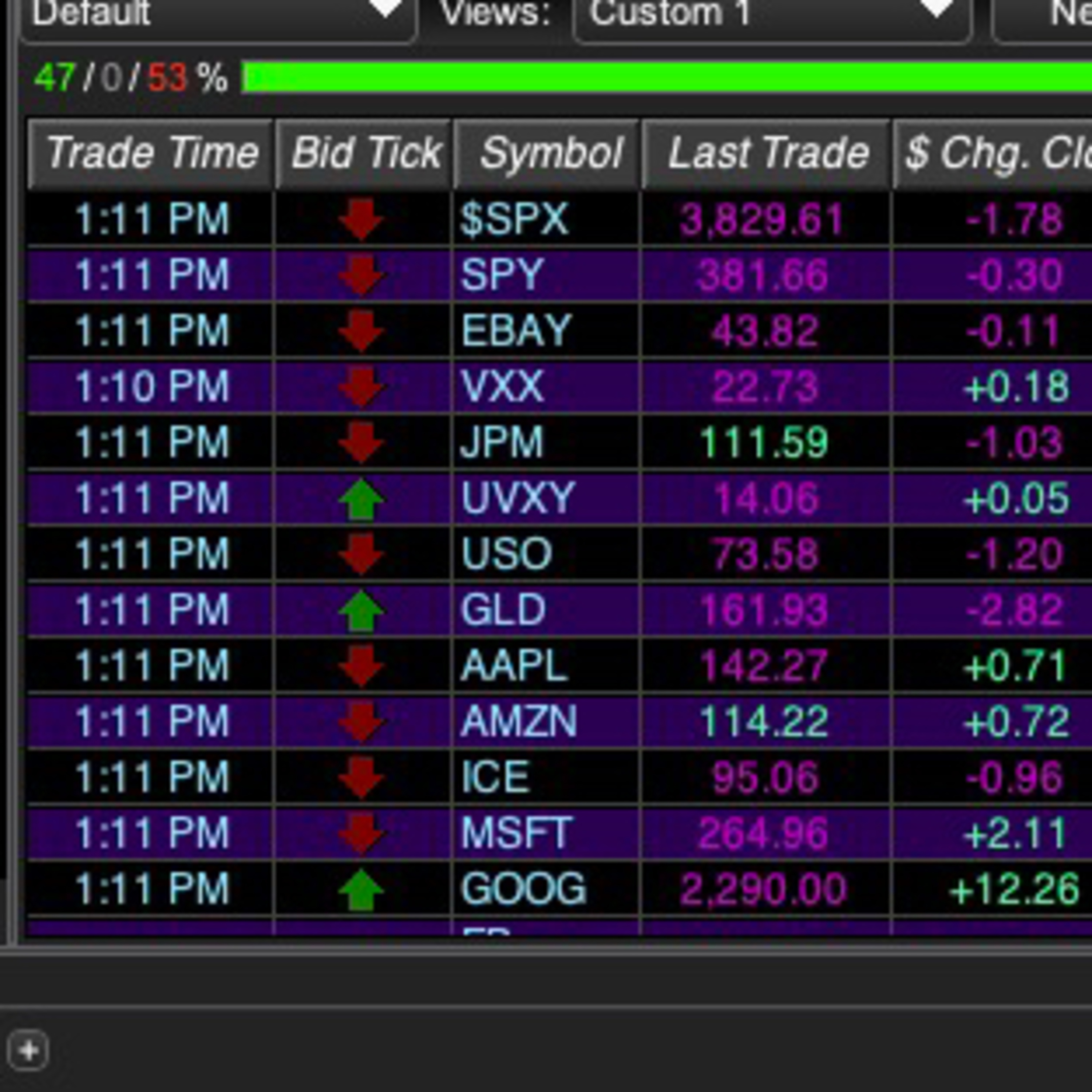Sort by $ Chg. Close column header

[993, 153]
